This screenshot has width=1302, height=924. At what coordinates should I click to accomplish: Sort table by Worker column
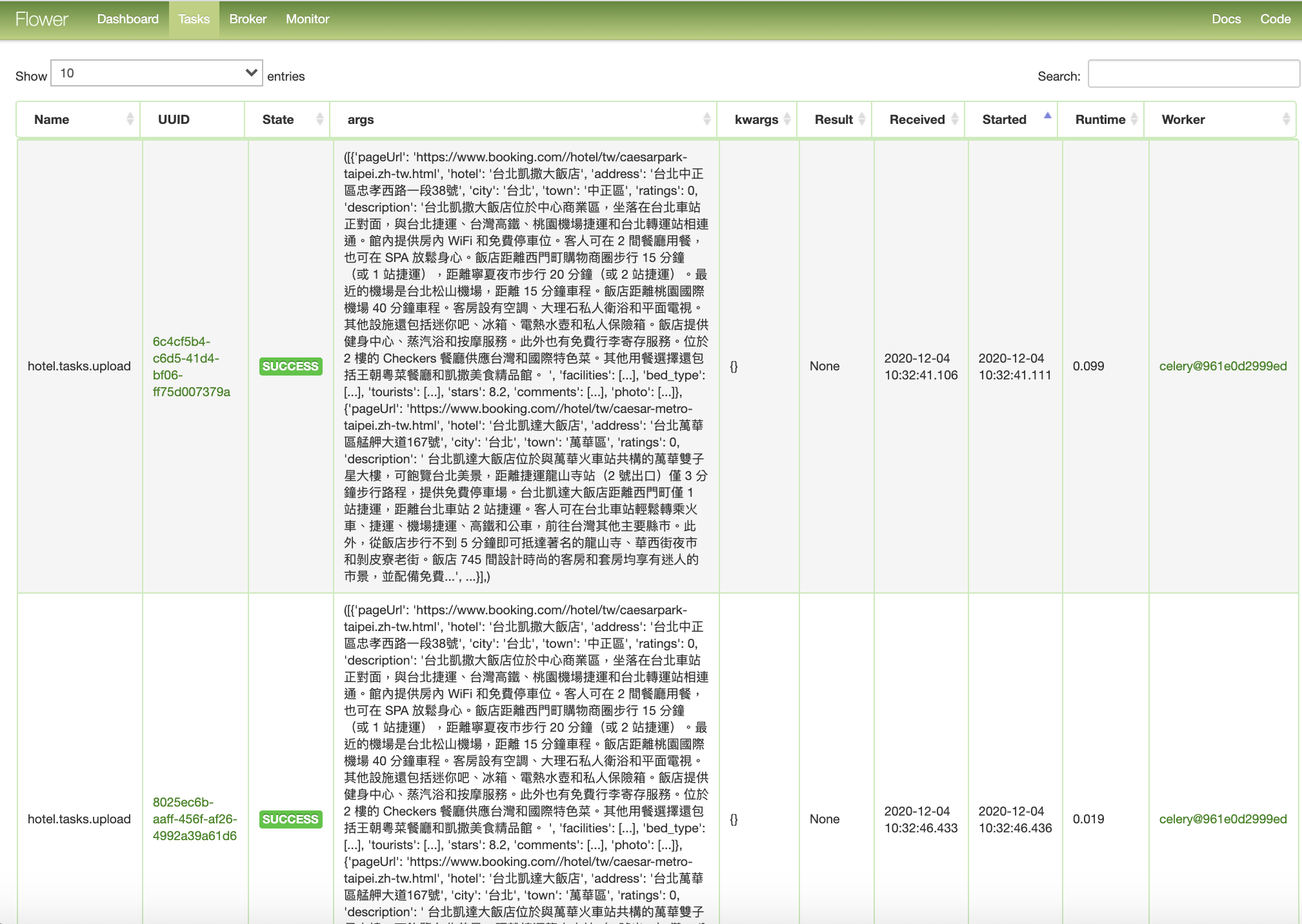pyautogui.click(x=1220, y=119)
